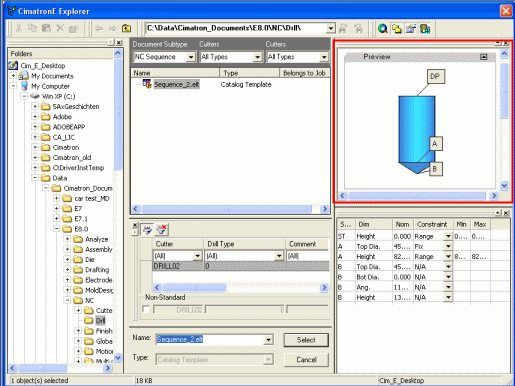This screenshot has width=515, height=386.
Task: Open the path address dropdown
Action: pos(330,28)
